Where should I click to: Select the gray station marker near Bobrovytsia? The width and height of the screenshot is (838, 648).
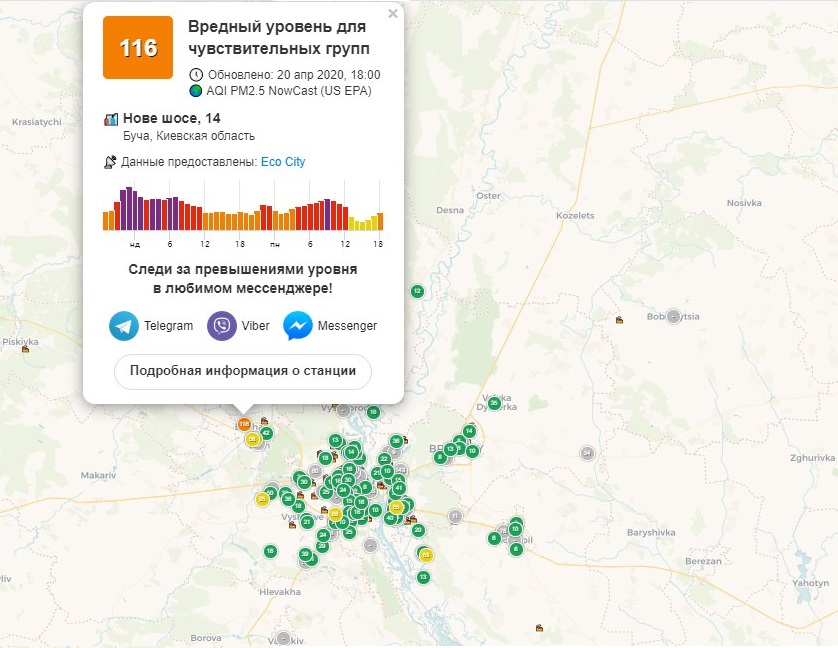tap(674, 316)
